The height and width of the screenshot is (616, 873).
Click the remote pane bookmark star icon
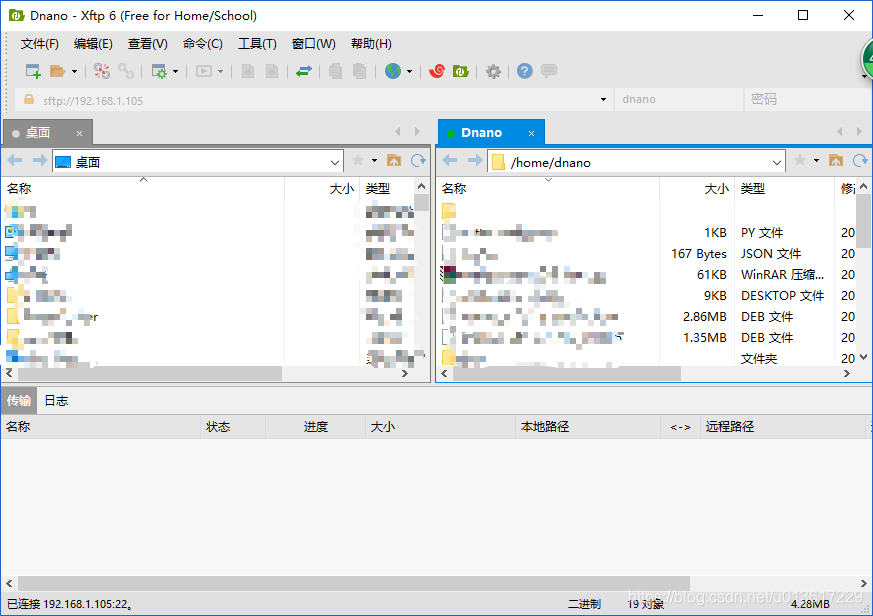[x=800, y=161]
